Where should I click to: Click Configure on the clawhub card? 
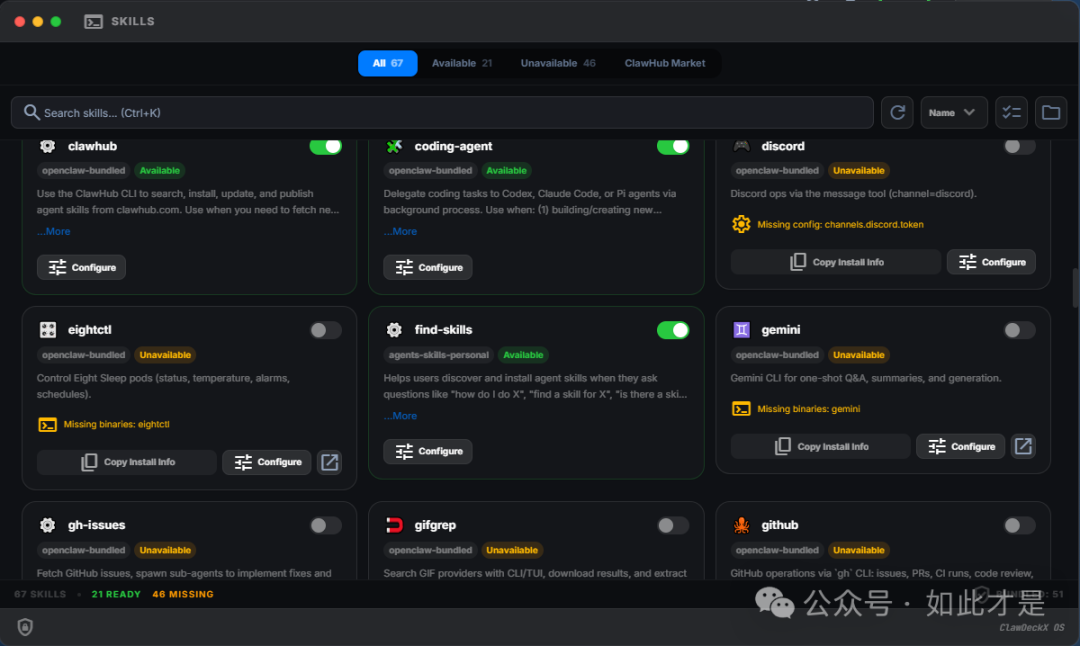point(81,267)
